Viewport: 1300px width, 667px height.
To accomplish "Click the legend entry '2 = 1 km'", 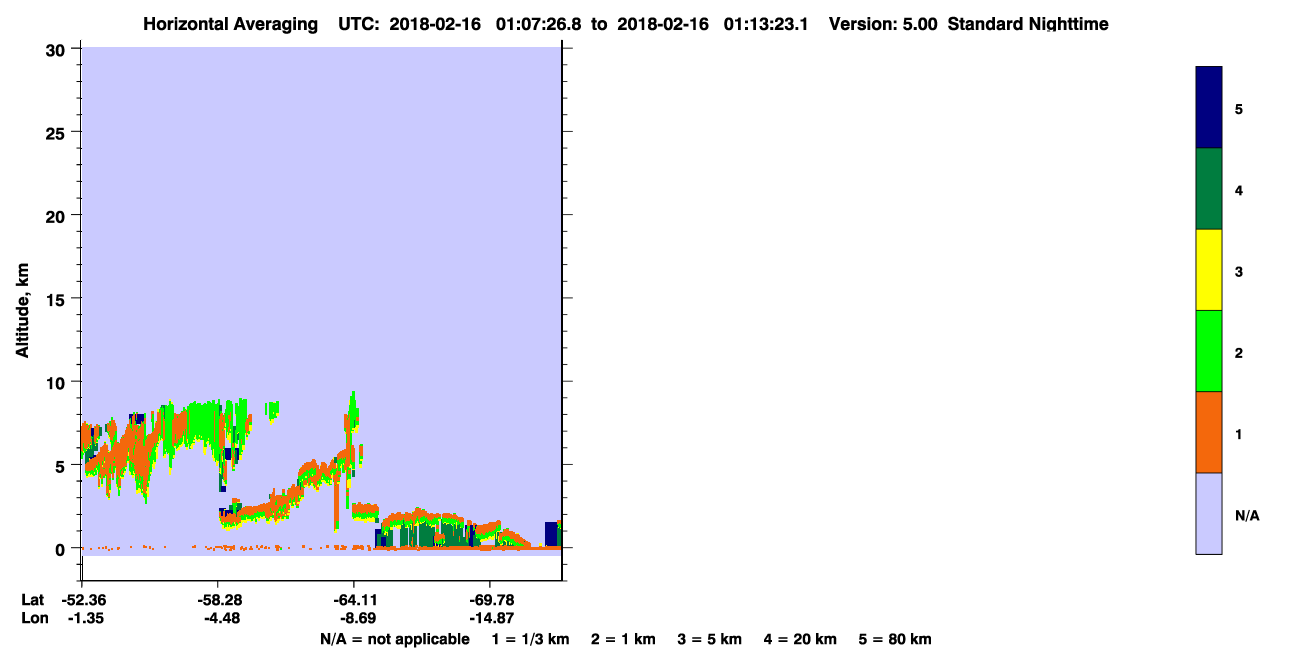I will [623, 639].
